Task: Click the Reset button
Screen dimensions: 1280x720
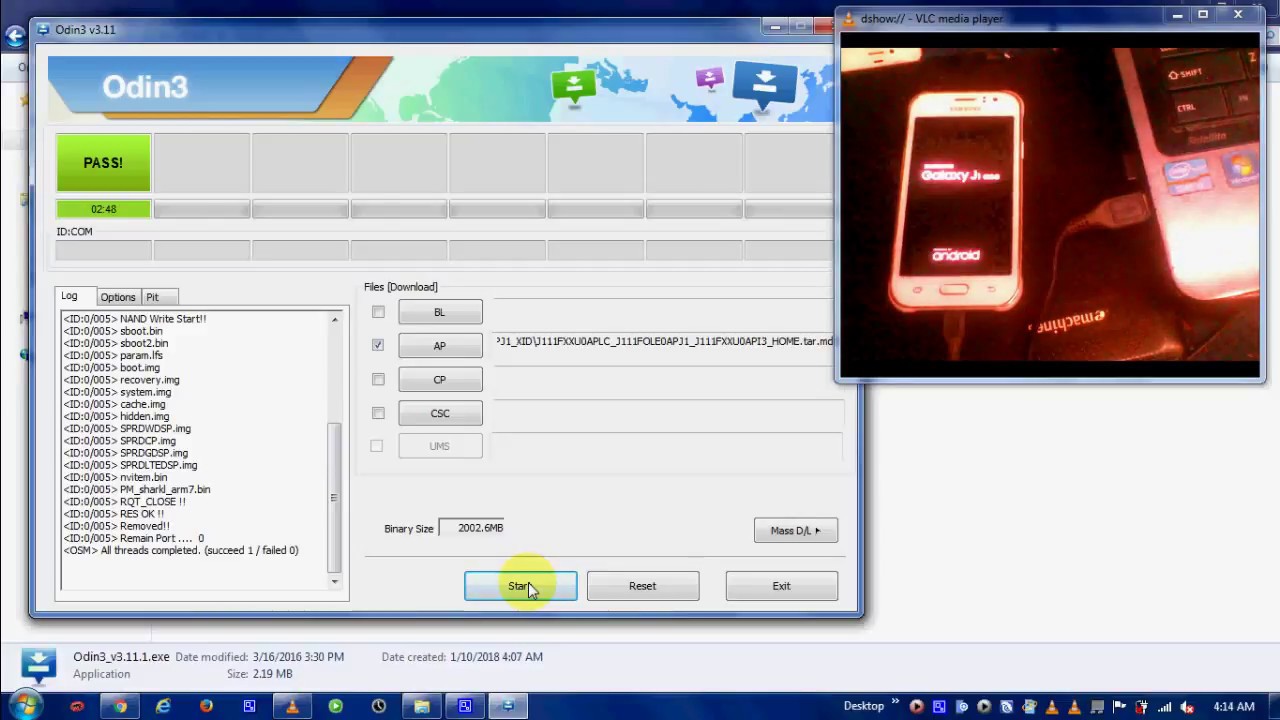Action: [x=643, y=586]
